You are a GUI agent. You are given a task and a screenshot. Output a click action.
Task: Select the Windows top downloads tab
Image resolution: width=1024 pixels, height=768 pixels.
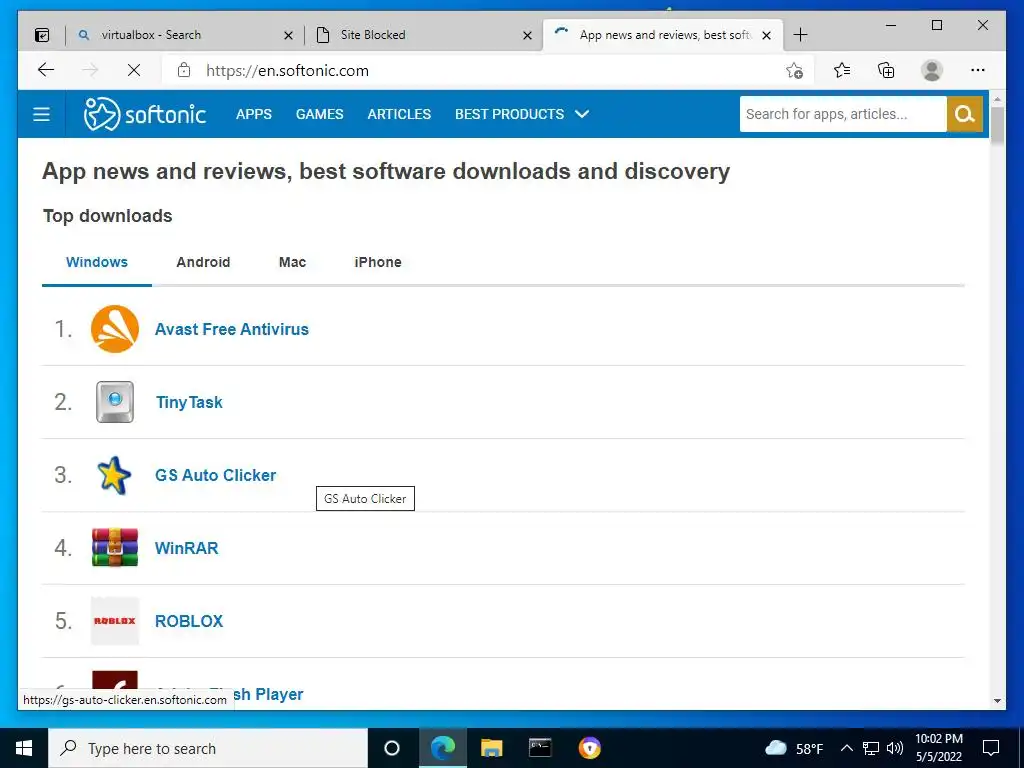tap(97, 263)
